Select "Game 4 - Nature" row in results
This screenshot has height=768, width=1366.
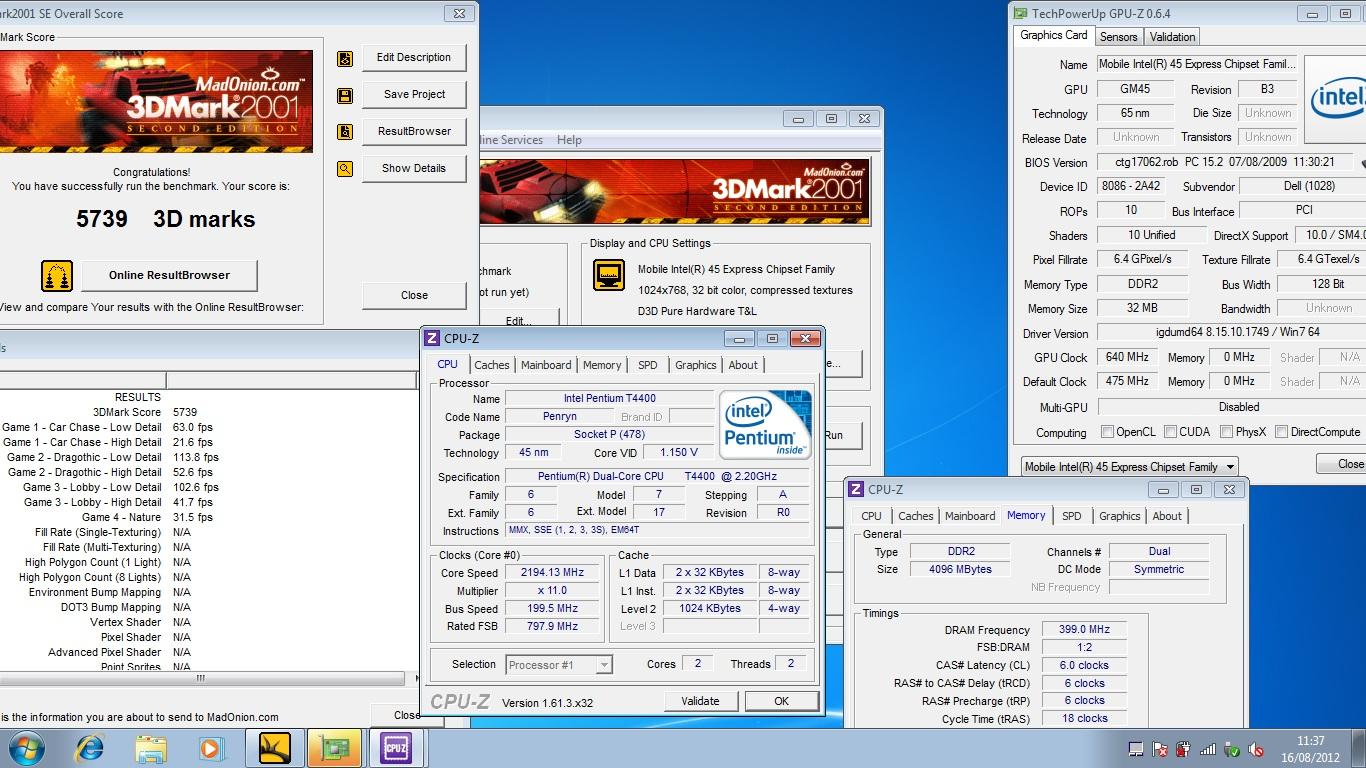pos(208,517)
